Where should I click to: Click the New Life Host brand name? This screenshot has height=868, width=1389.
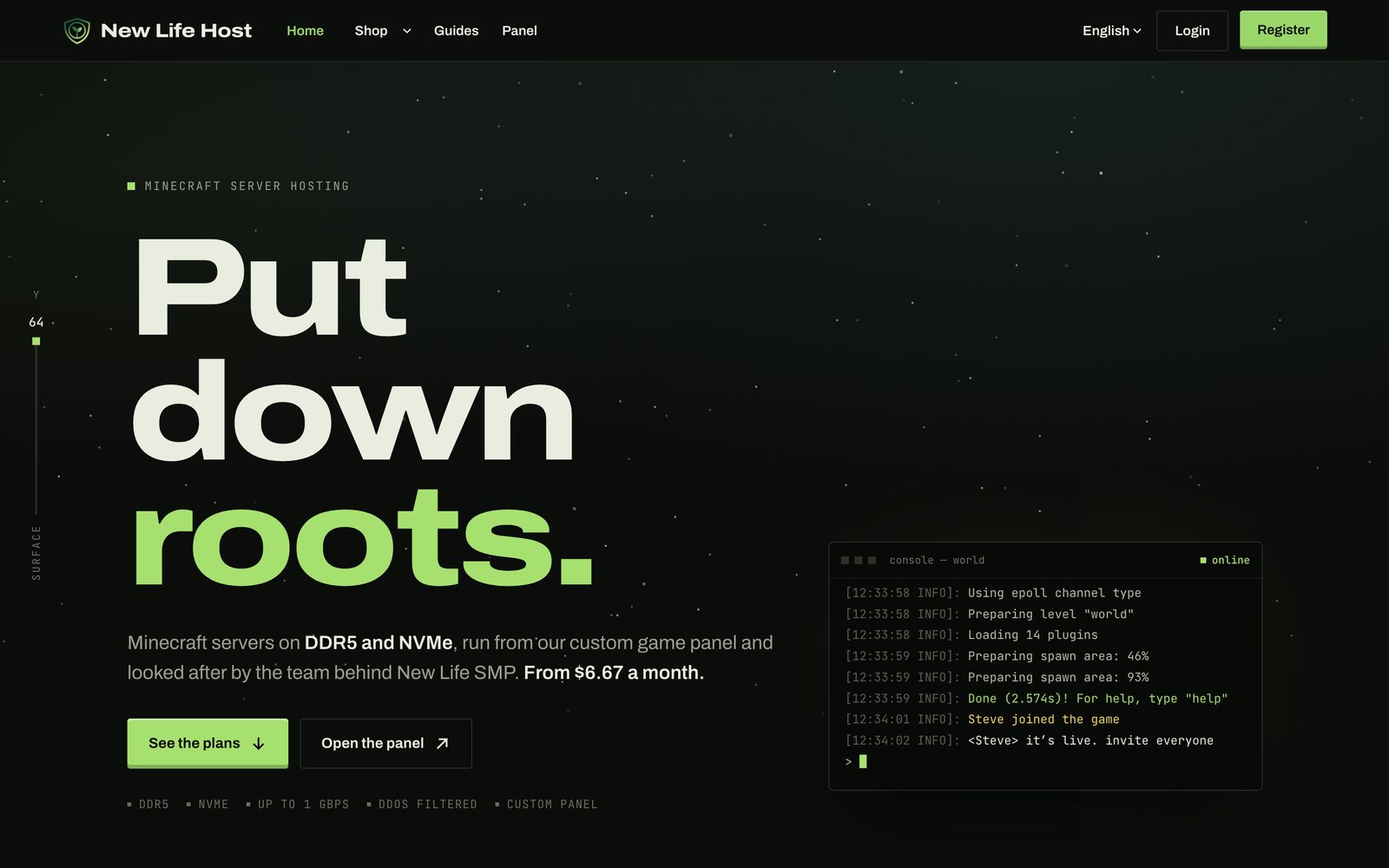176,30
